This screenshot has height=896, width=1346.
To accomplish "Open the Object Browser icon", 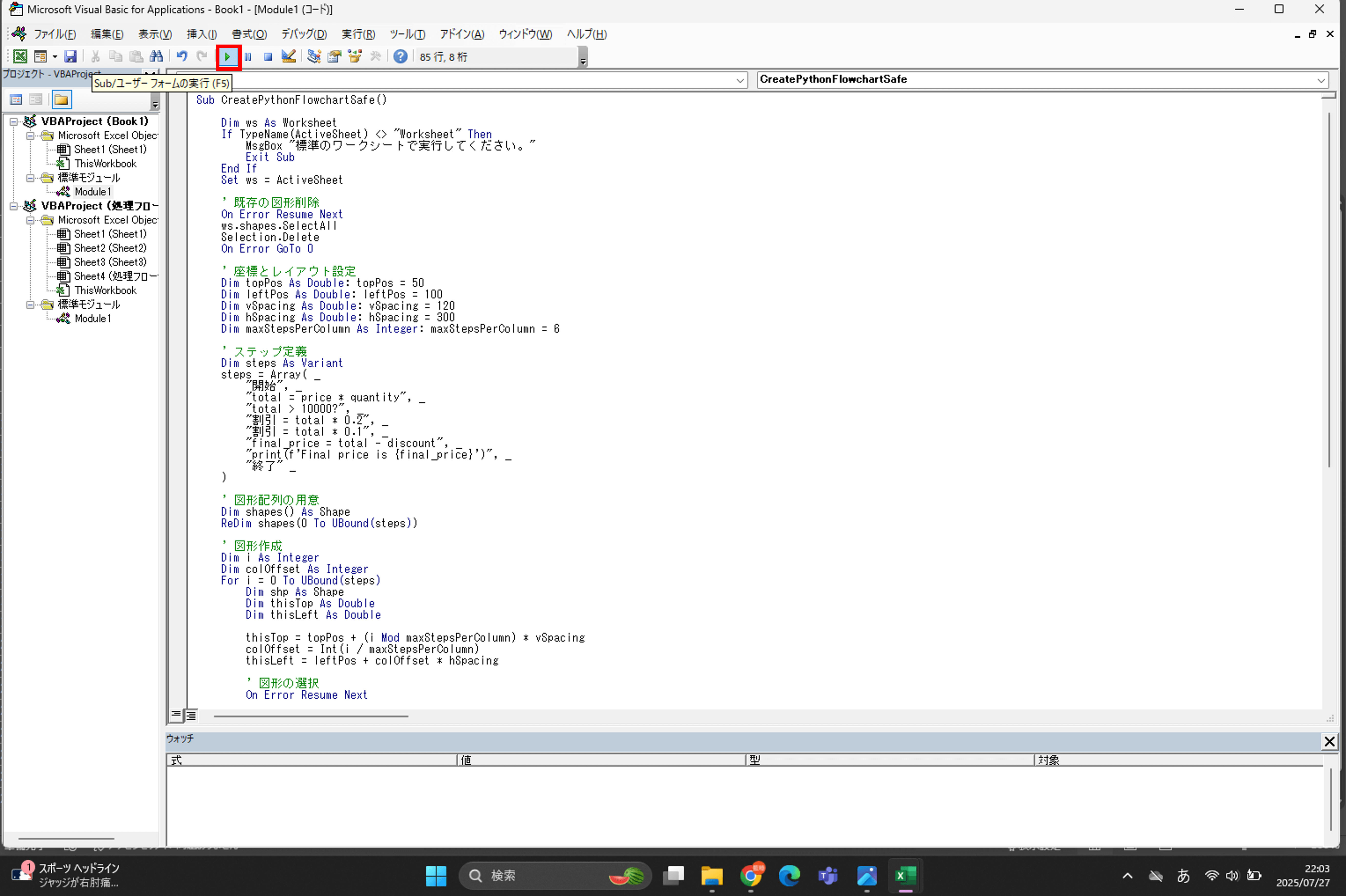I will pyautogui.click(x=355, y=57).
